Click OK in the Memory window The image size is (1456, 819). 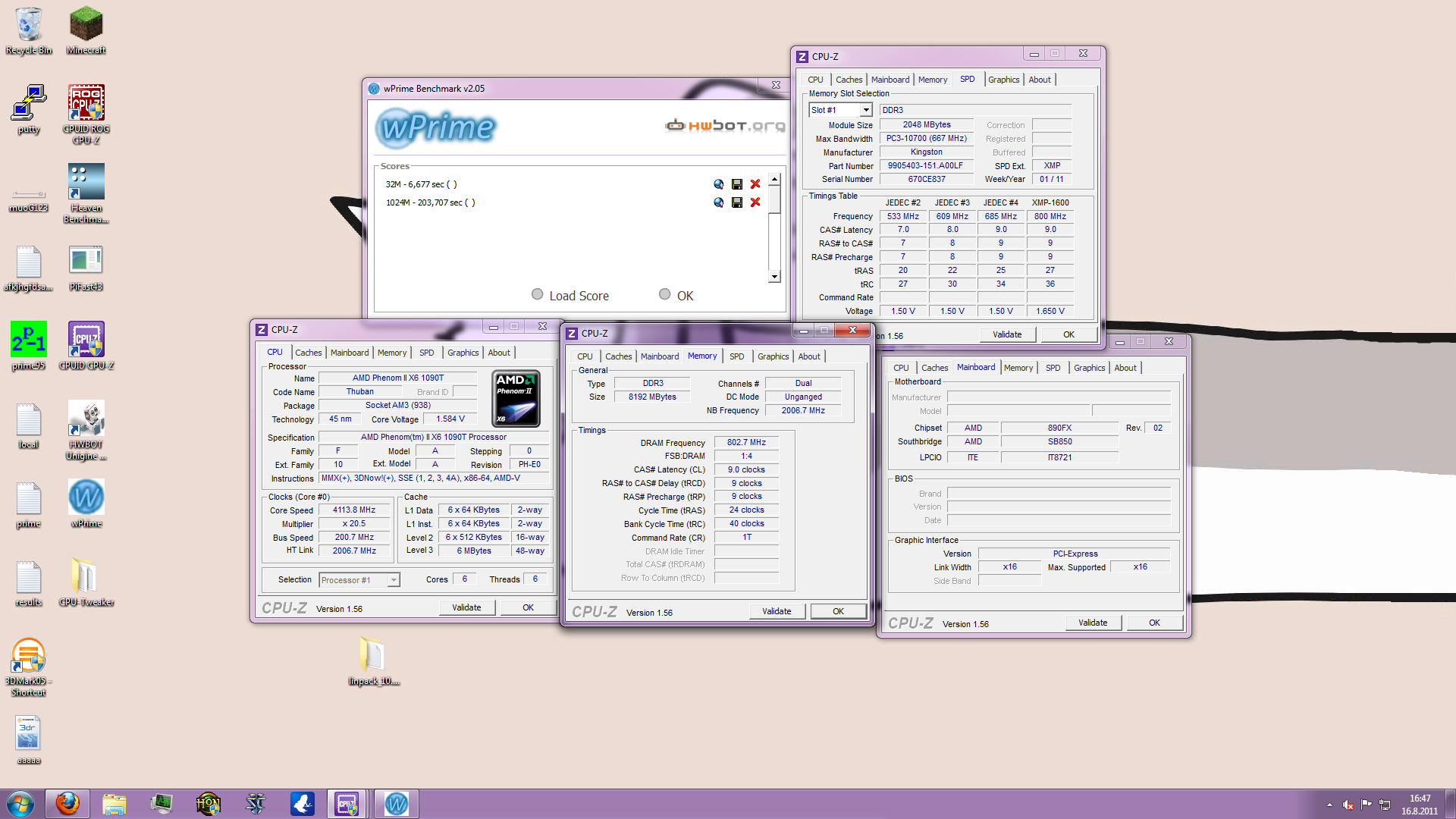838,611
